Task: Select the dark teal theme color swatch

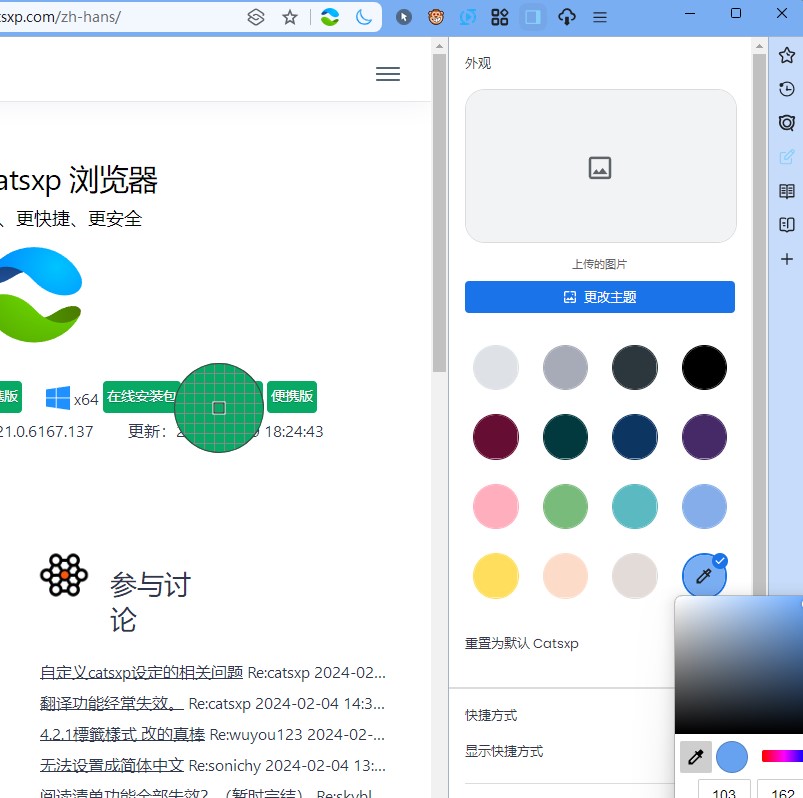Action: 565,437
